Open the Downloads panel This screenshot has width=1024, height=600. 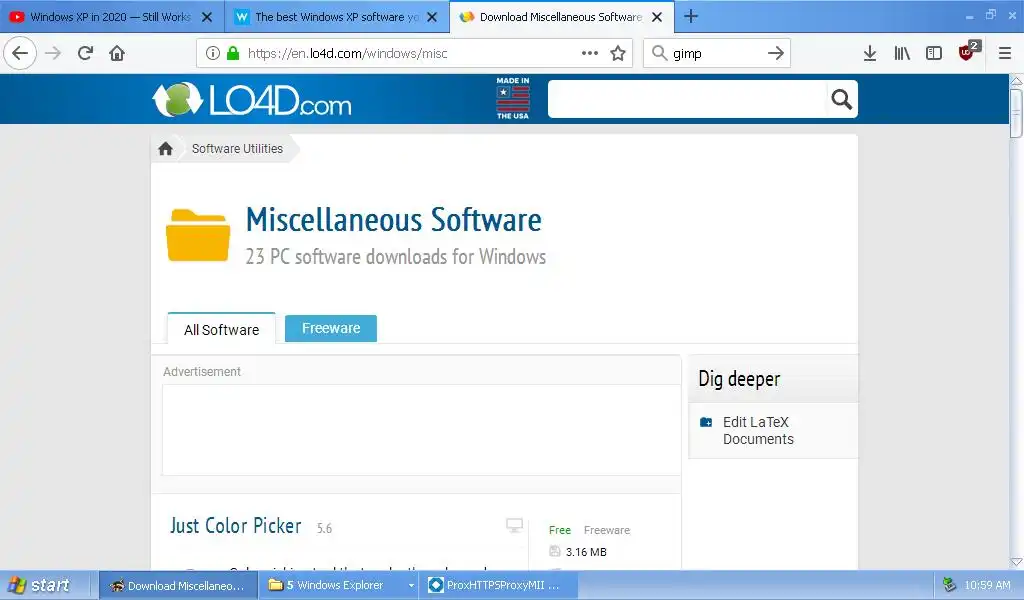pos(870,54)
